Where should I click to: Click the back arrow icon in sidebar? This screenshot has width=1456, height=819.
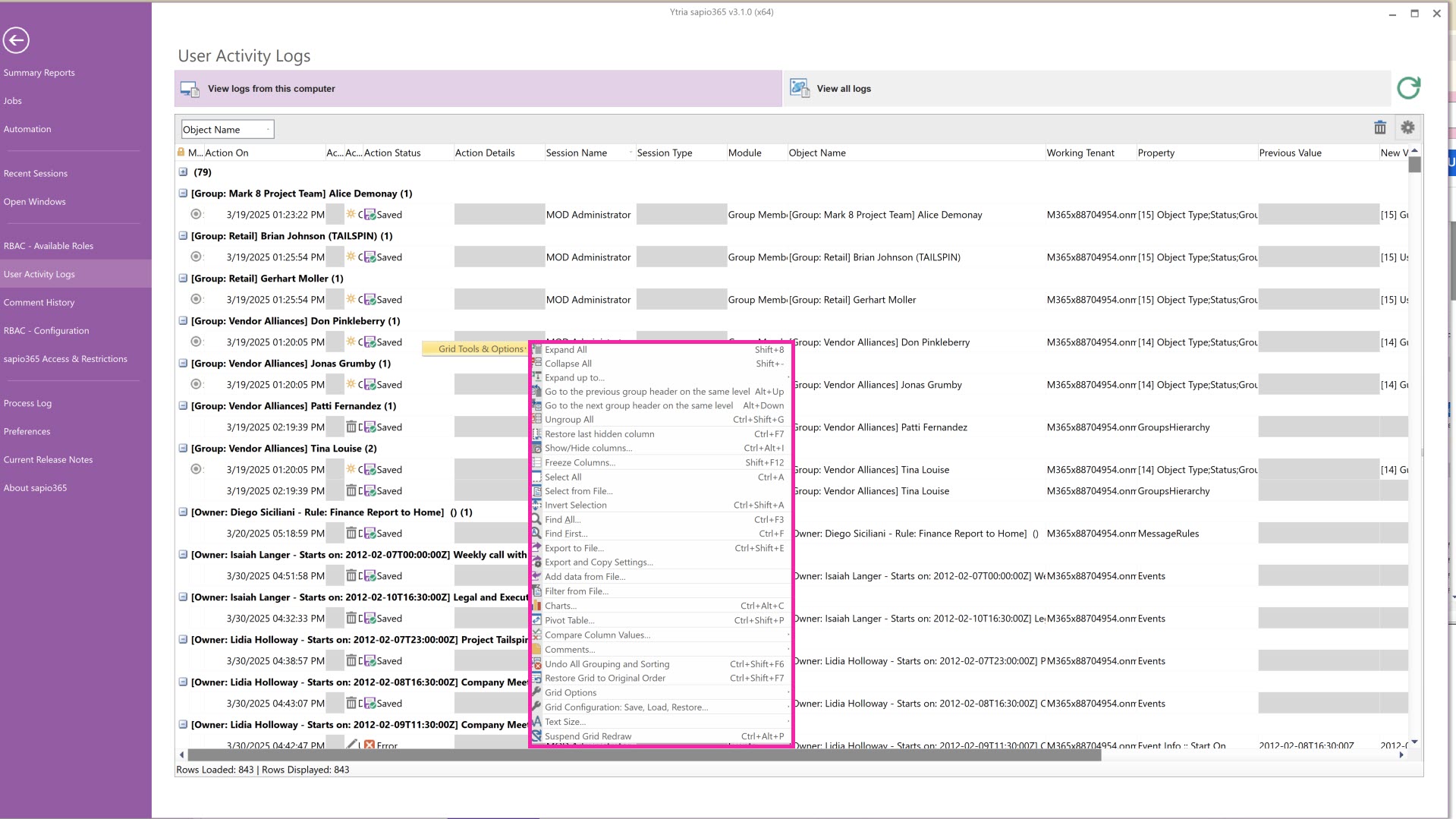pos(16,40)
